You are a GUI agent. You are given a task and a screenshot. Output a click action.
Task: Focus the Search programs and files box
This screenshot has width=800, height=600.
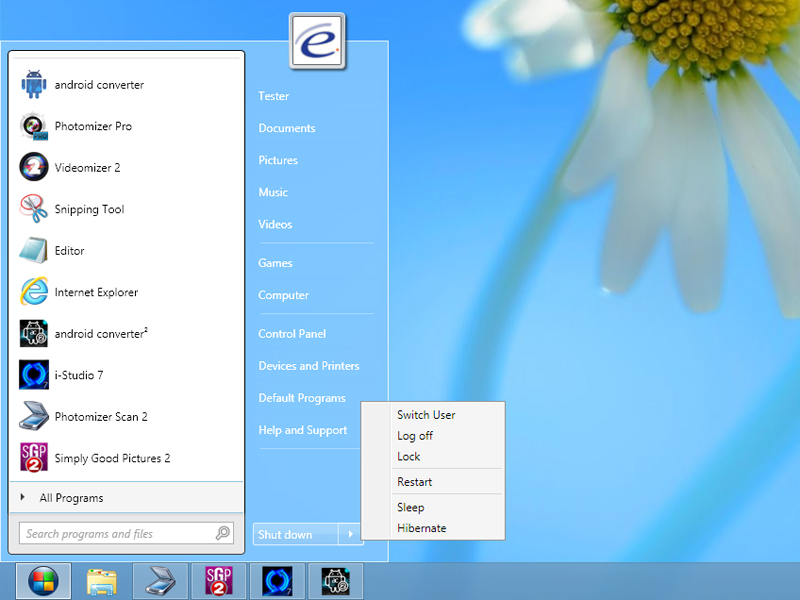tap(126, 533)
